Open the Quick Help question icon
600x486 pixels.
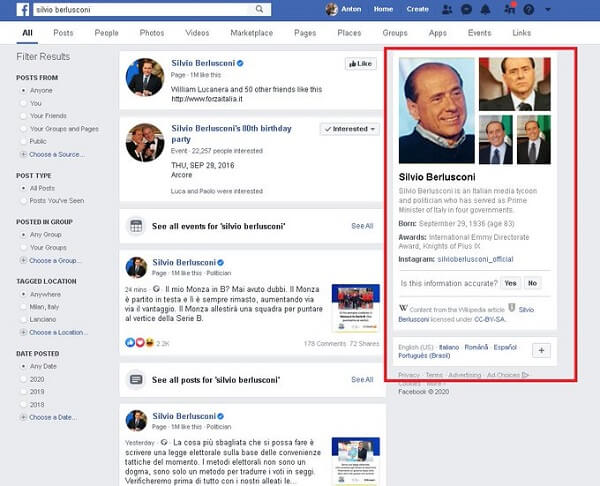pos(528,9)
